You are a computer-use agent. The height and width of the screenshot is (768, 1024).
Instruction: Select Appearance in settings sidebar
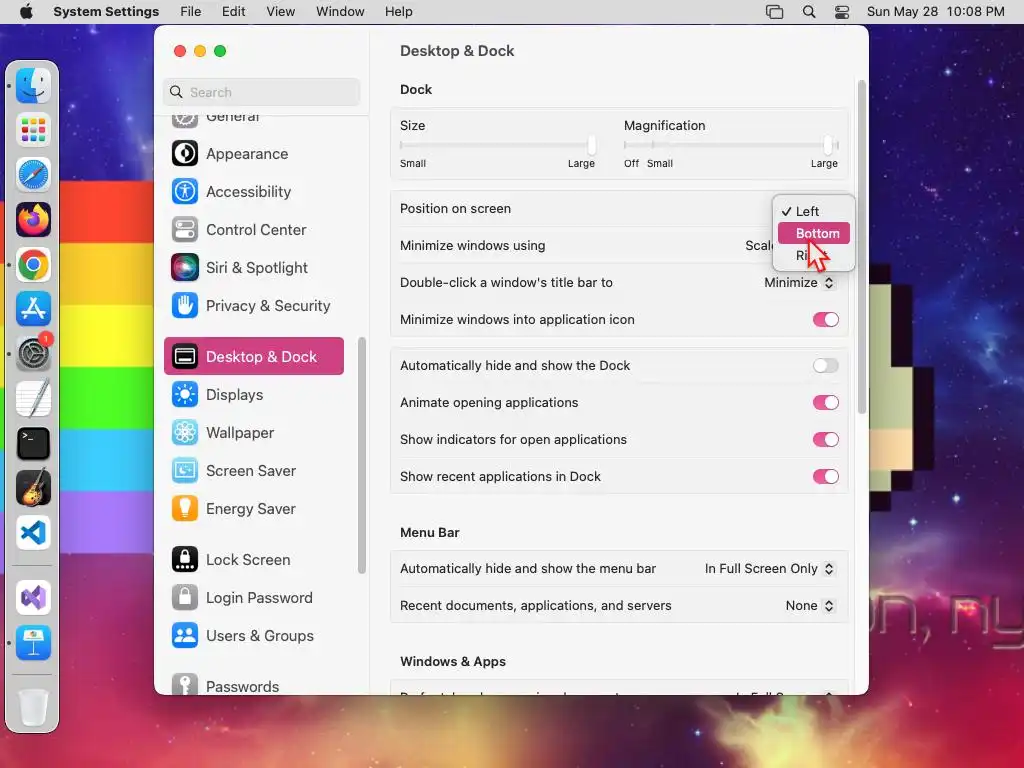pyautogui.click(x=253, y=153)
